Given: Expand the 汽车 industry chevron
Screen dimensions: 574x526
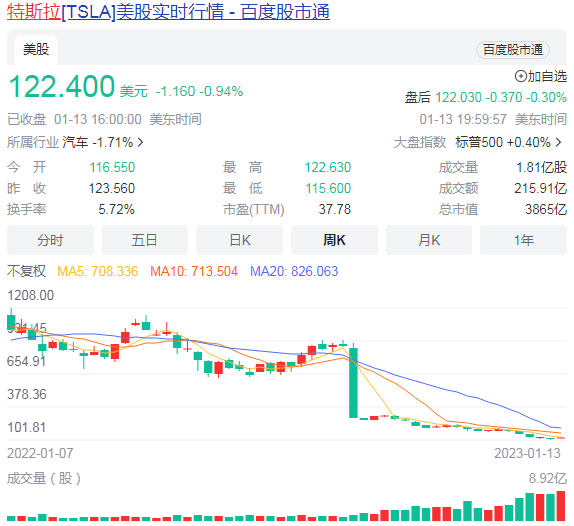Looking at the screenshot, I should point(140,142).
